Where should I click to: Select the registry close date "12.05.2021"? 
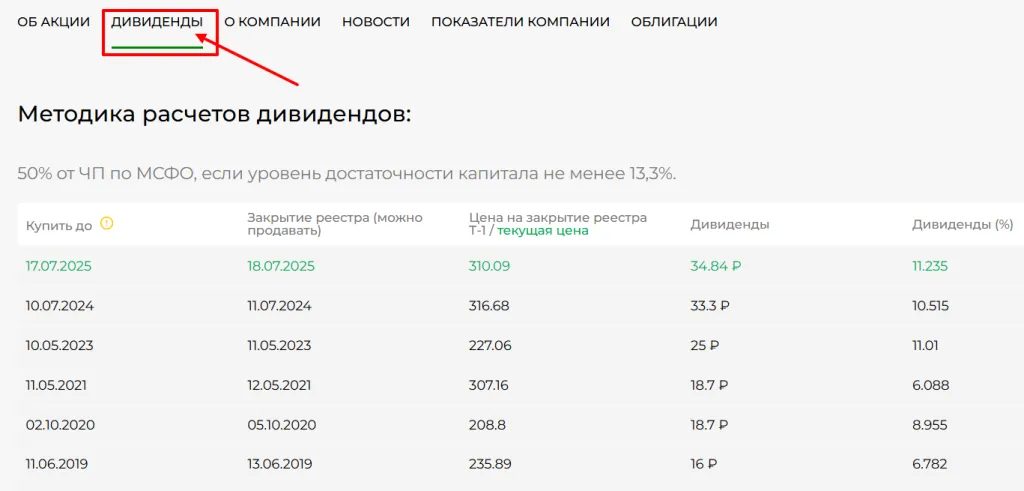click(279, 386)
